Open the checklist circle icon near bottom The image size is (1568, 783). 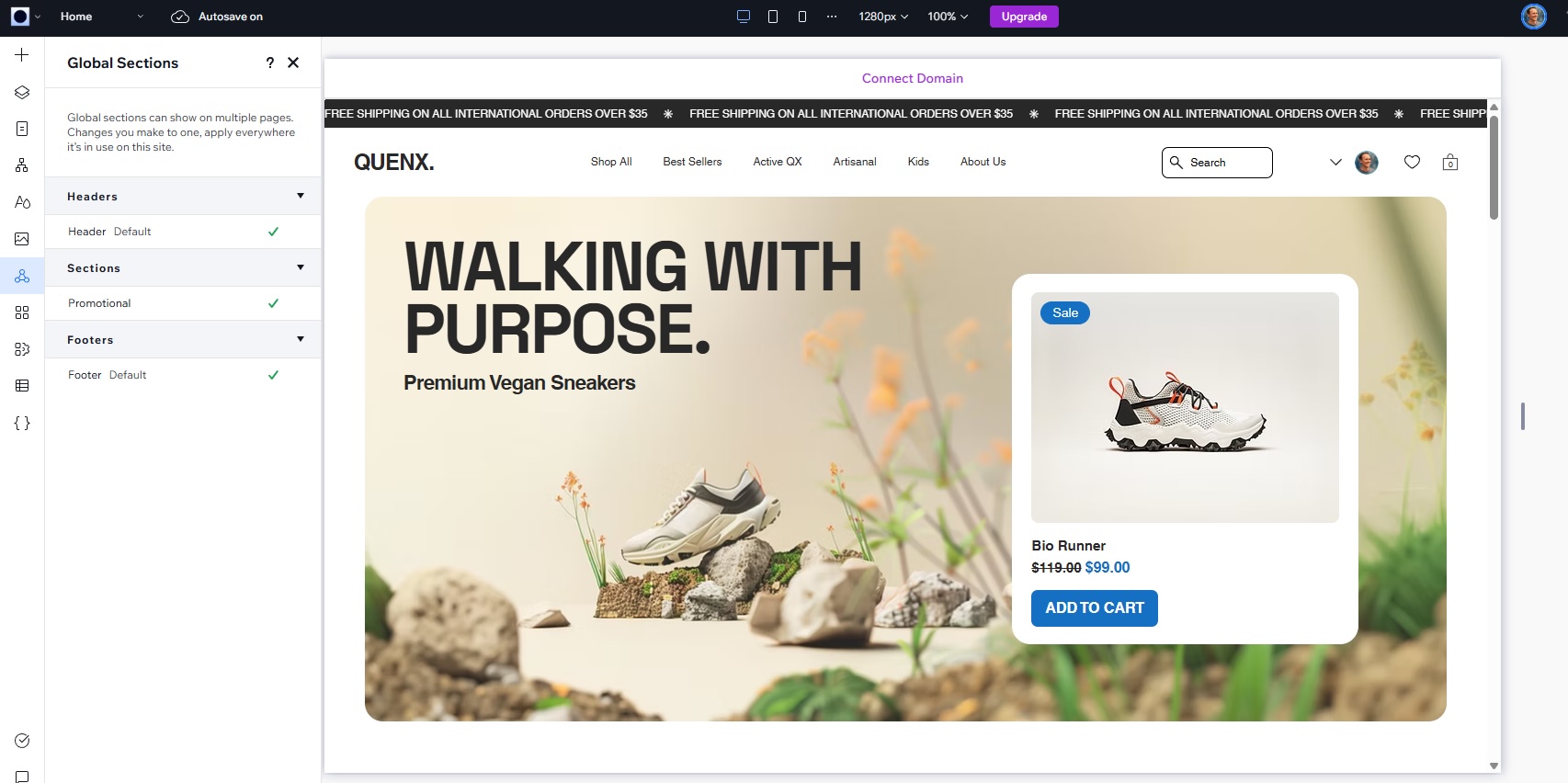tap(22, 741)
